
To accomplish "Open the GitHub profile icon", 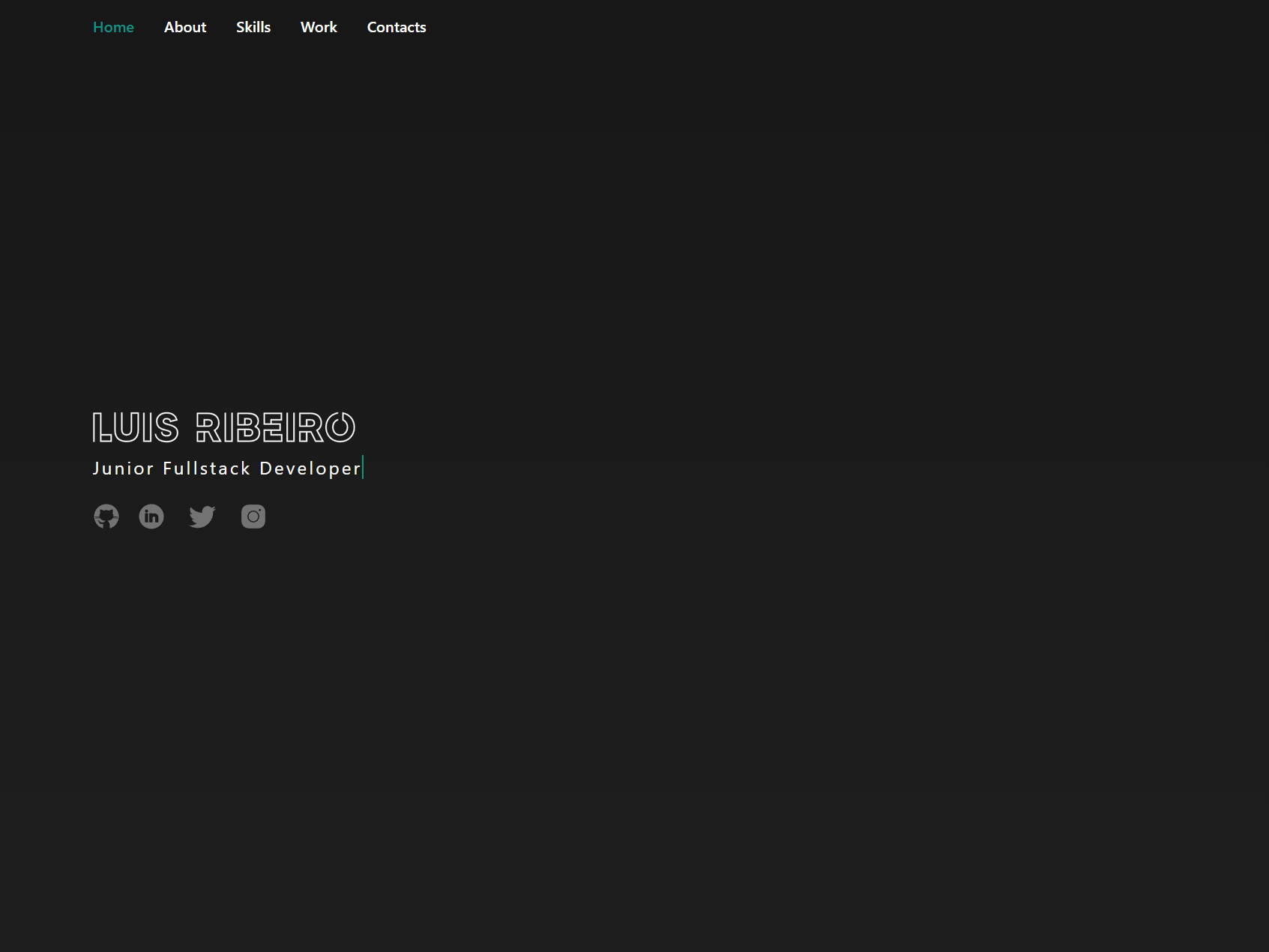I will click(106, 516).
